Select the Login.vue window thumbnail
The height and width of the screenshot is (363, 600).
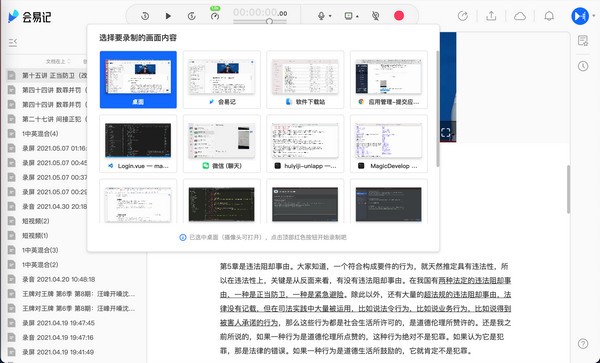[138, 144]
